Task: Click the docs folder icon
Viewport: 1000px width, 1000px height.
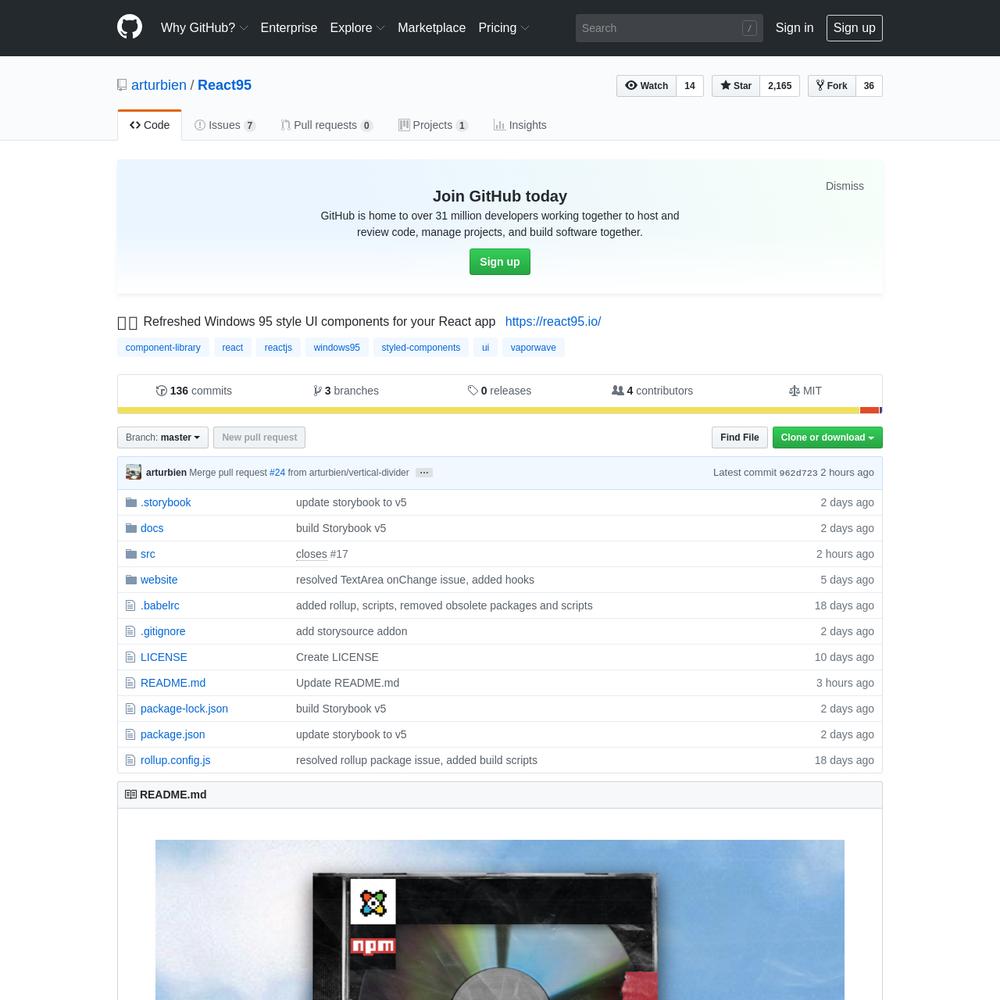Action: [x=131, y=528]
